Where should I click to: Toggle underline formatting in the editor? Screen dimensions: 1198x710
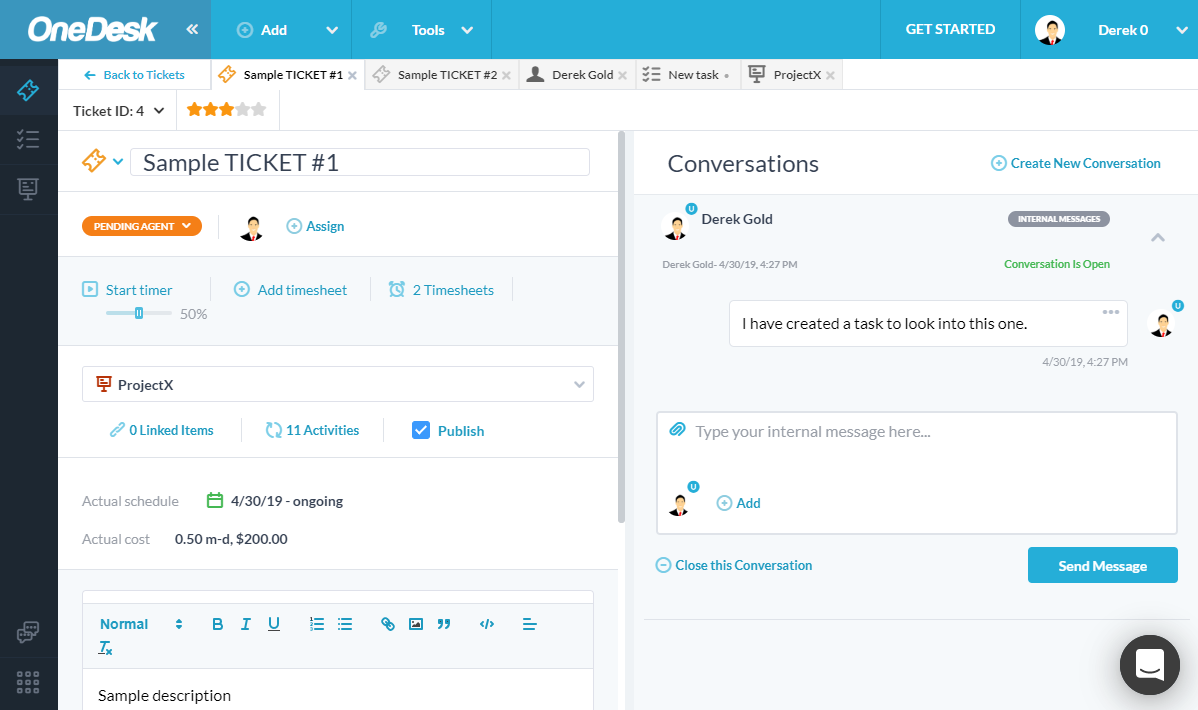(x=273, y=623)
